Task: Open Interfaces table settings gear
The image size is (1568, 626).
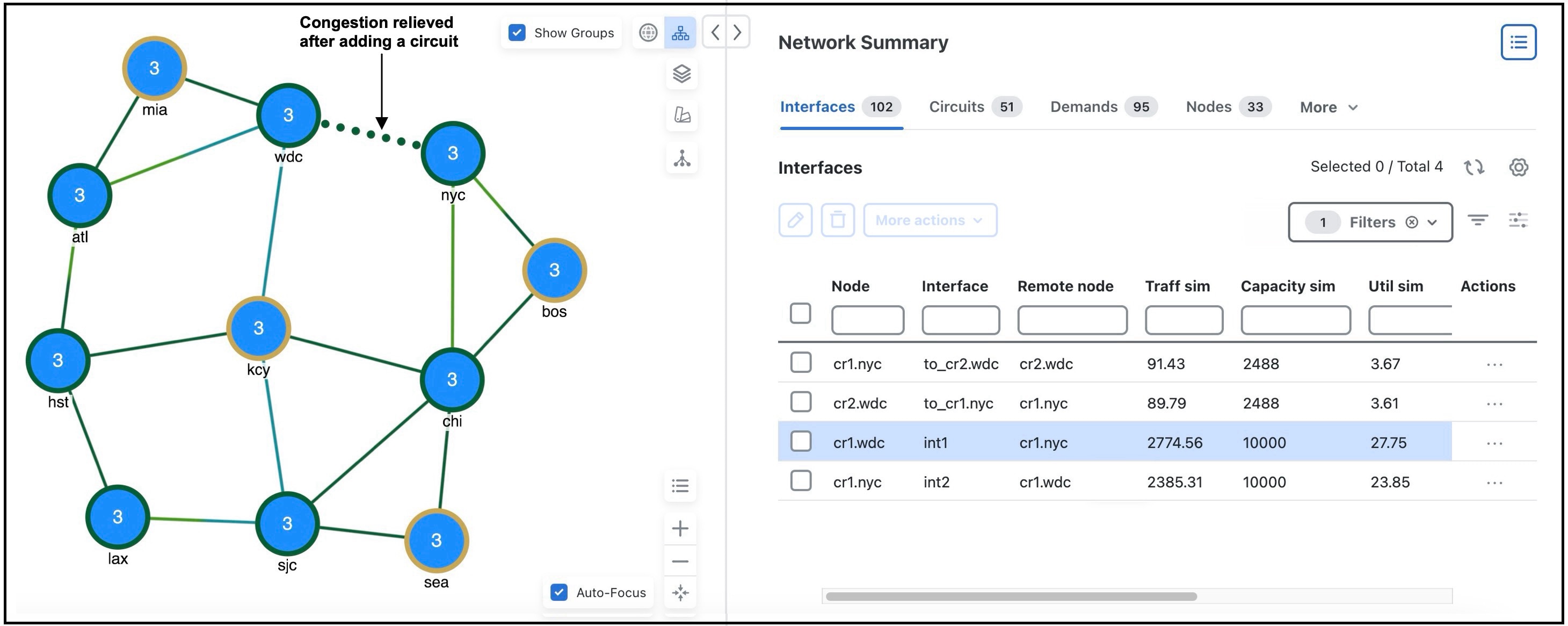Action: (1518, 166)
